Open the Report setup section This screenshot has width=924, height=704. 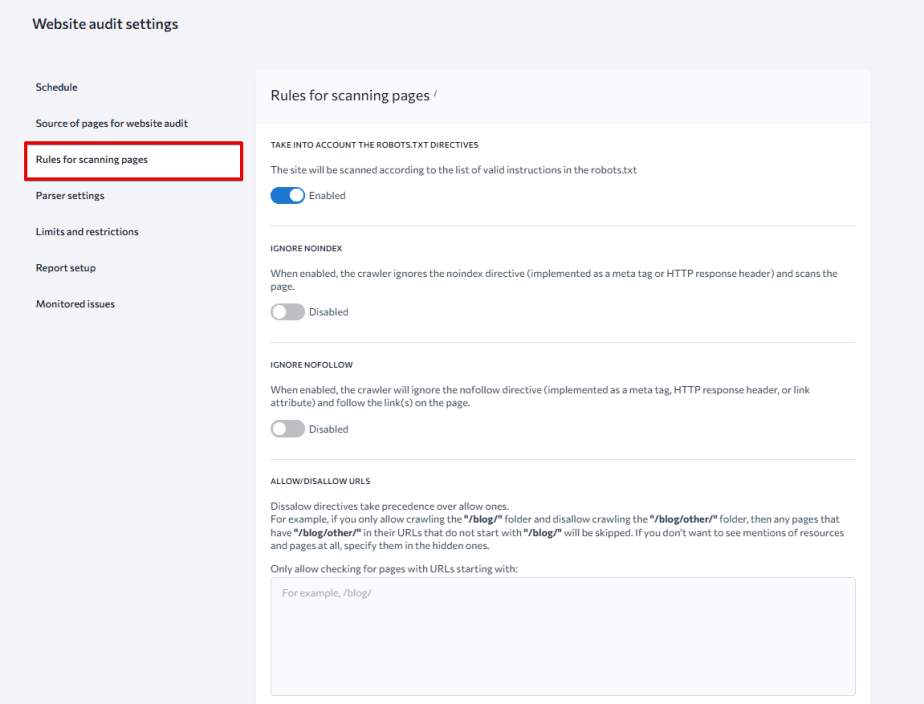pos(66,267)
